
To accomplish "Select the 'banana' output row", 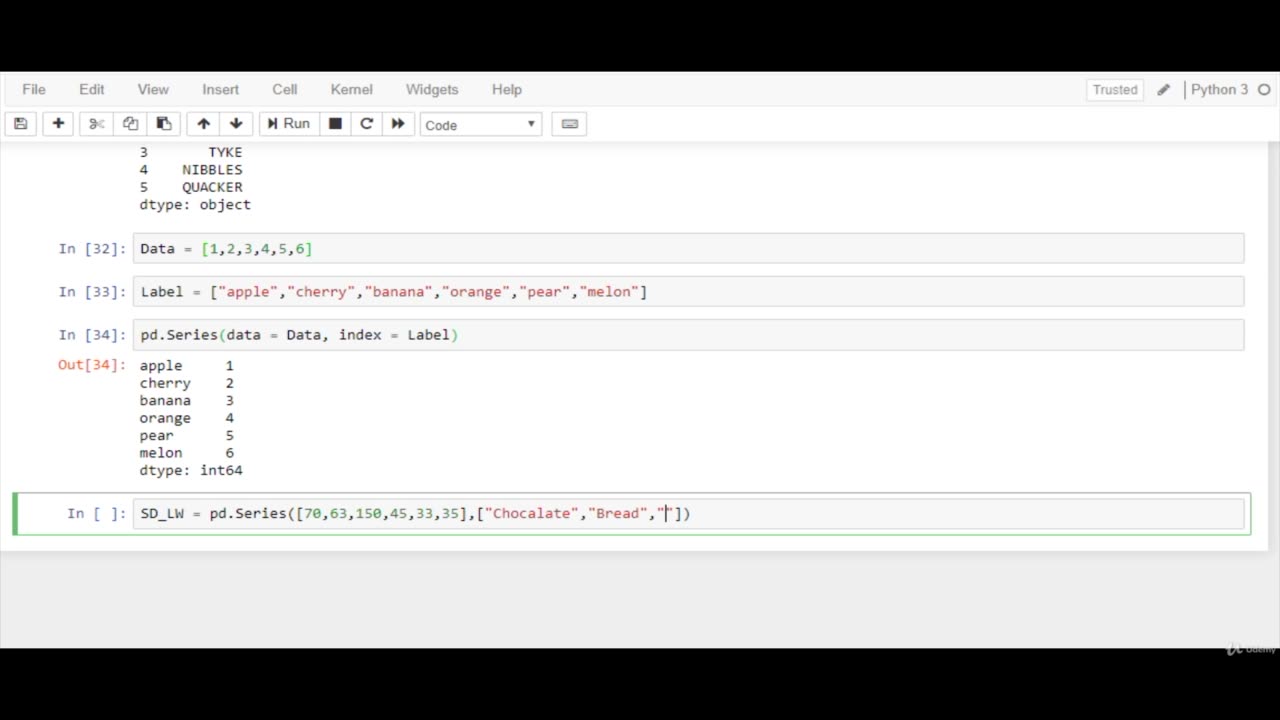I will 186,400.
